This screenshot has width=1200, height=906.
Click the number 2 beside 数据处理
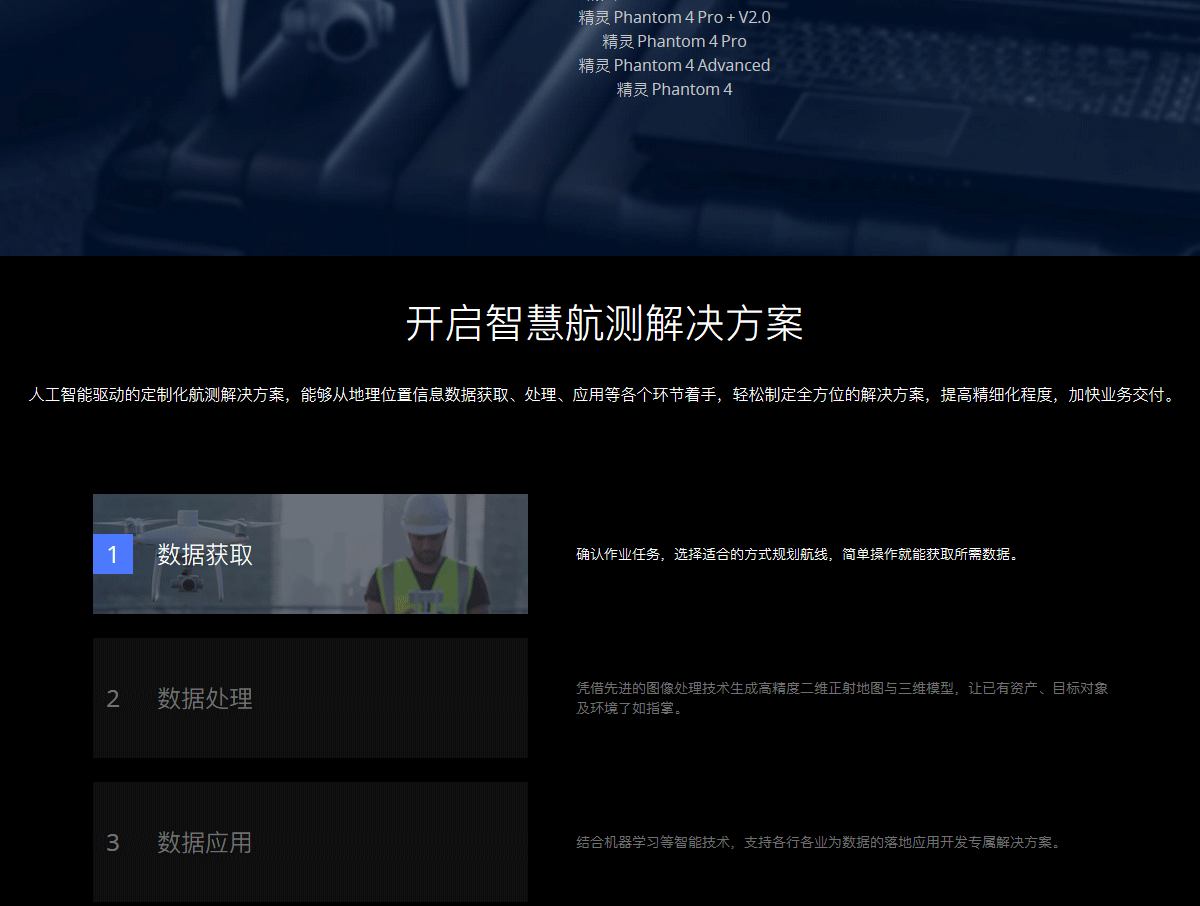point(113,698)
